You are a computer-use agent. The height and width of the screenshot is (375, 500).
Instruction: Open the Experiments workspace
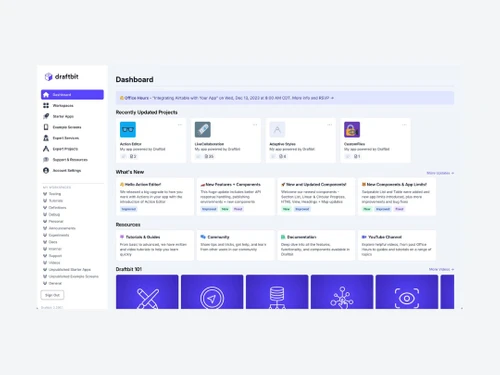tap(59, 235)
